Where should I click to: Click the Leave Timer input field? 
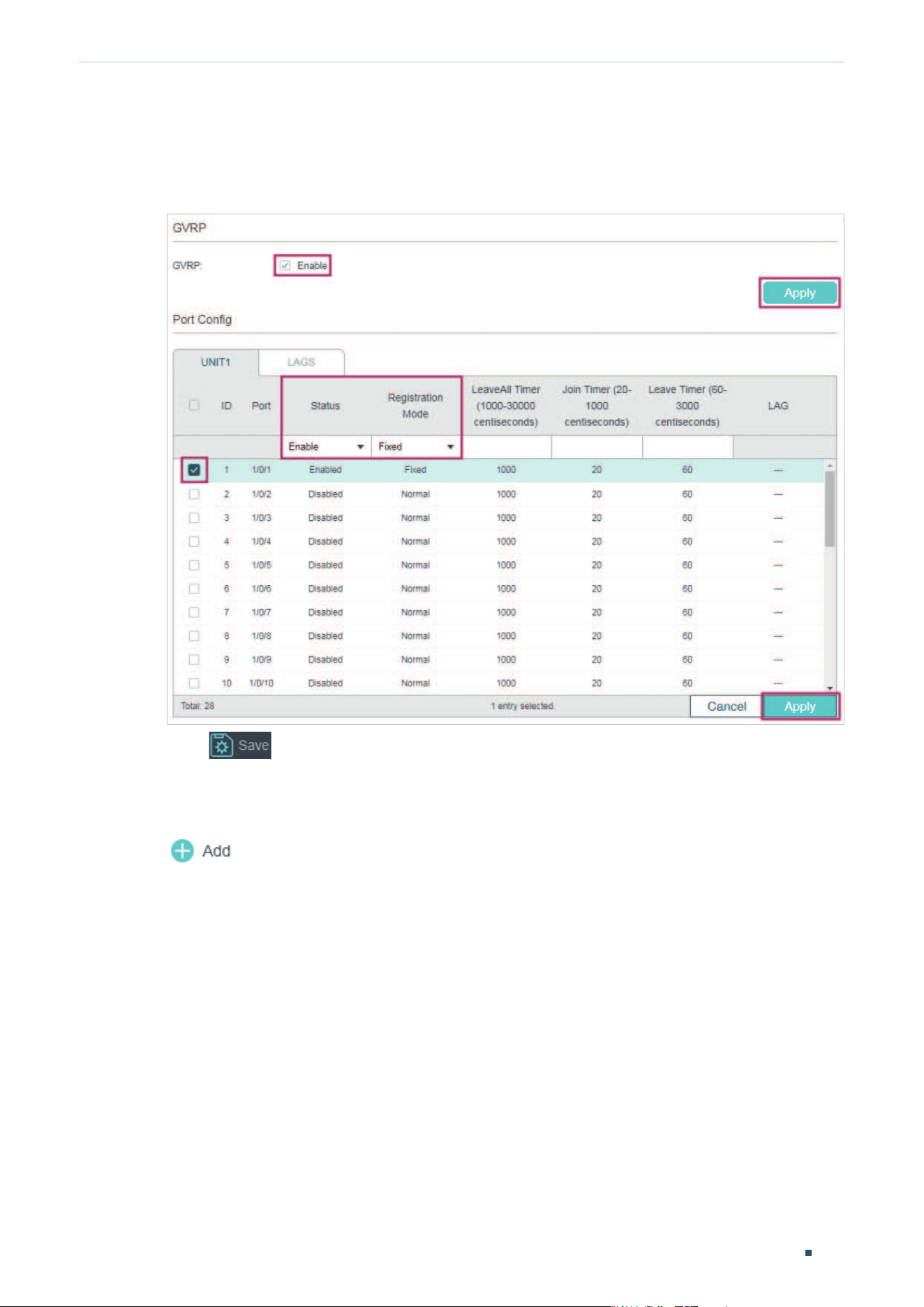coord(687,447)
